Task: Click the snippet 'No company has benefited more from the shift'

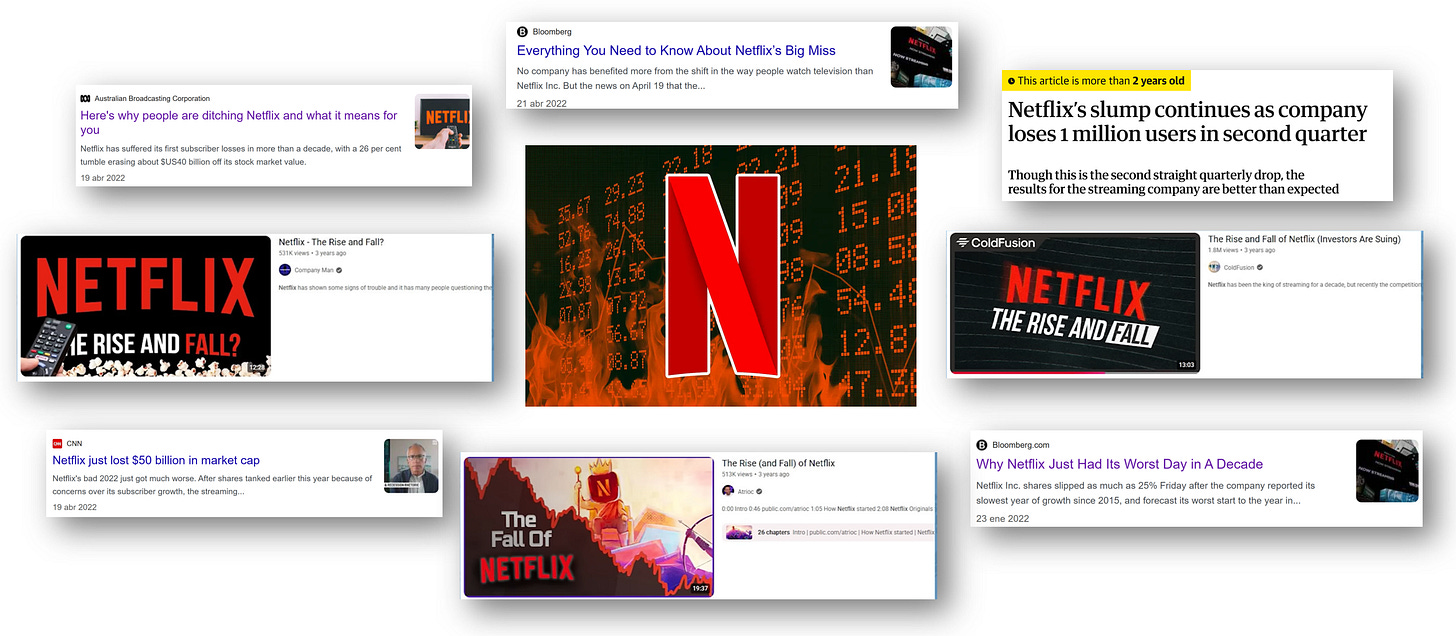Action: point(695,78)
